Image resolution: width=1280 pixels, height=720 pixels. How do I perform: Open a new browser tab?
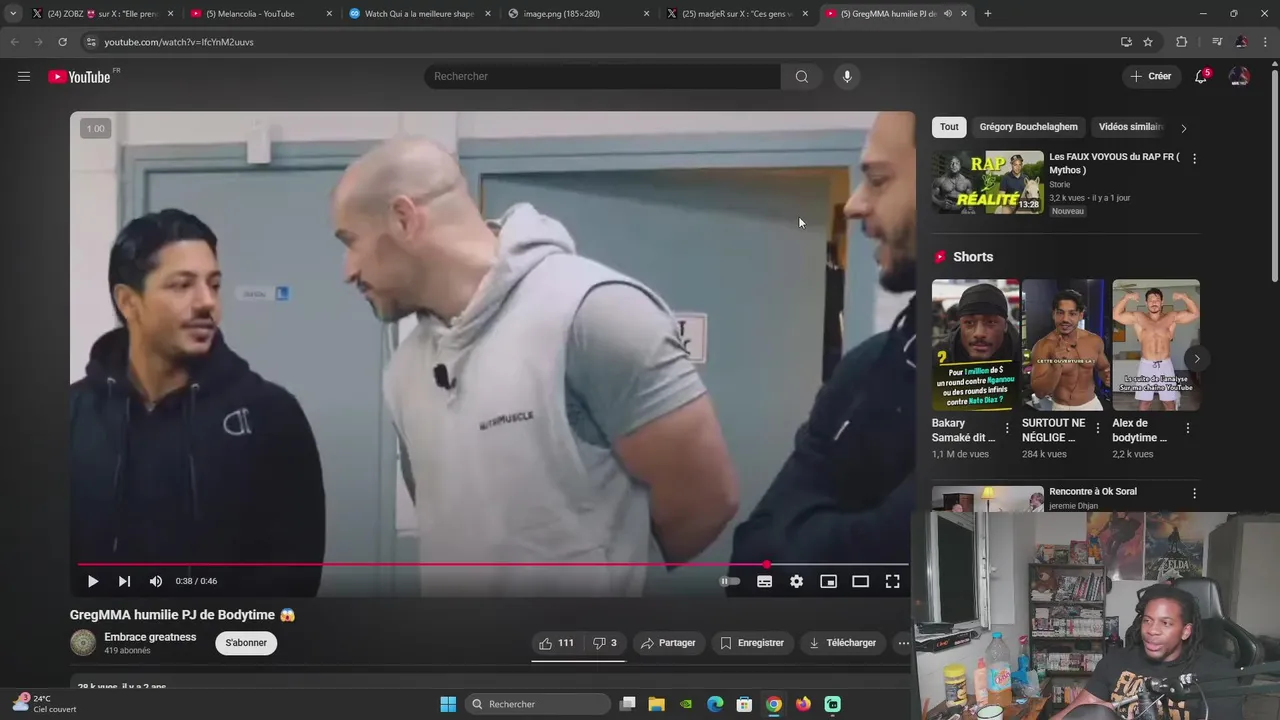[988, 14]
